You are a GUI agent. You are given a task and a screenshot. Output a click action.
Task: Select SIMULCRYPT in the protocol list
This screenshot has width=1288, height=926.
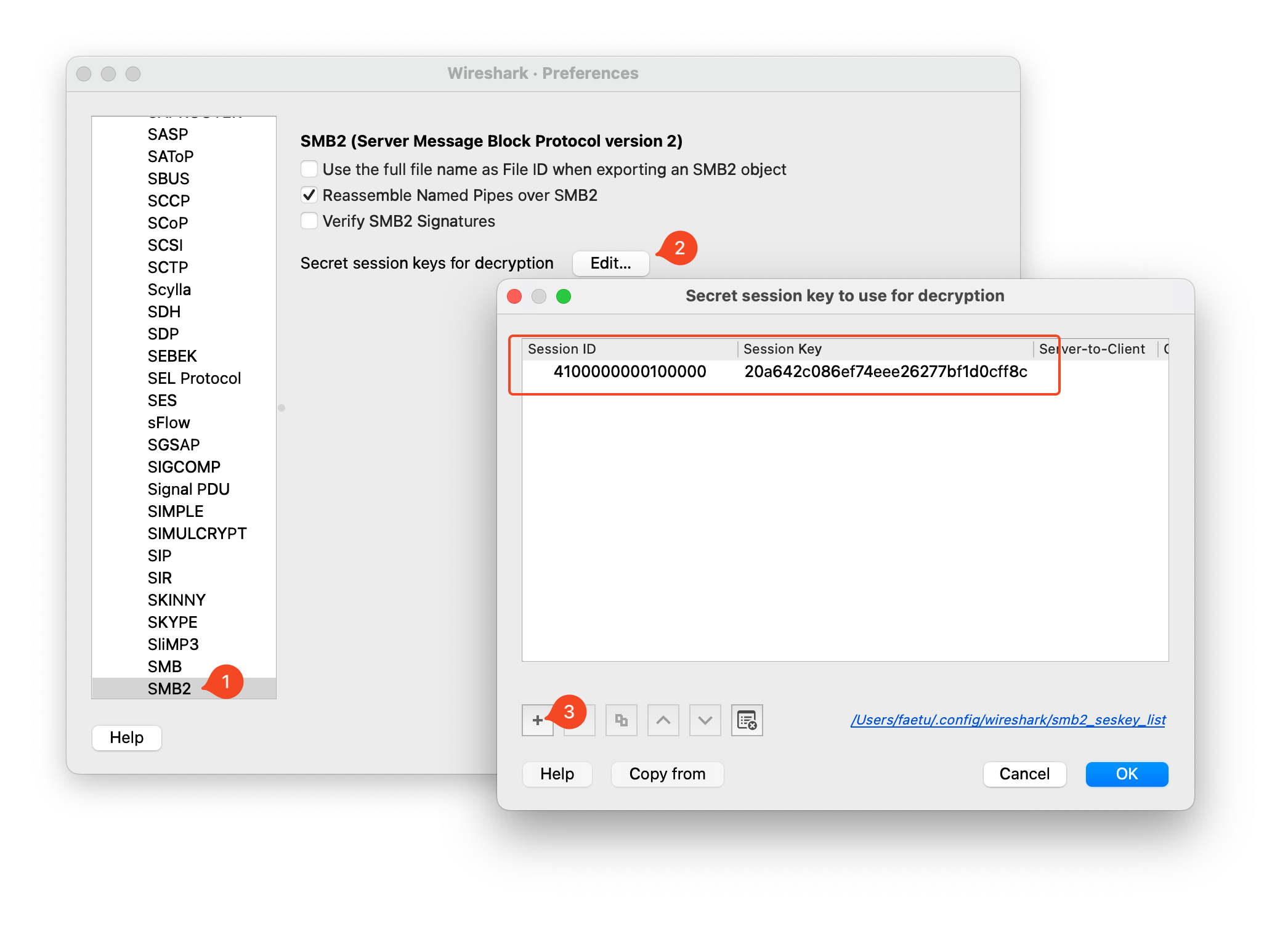(184, 533)
